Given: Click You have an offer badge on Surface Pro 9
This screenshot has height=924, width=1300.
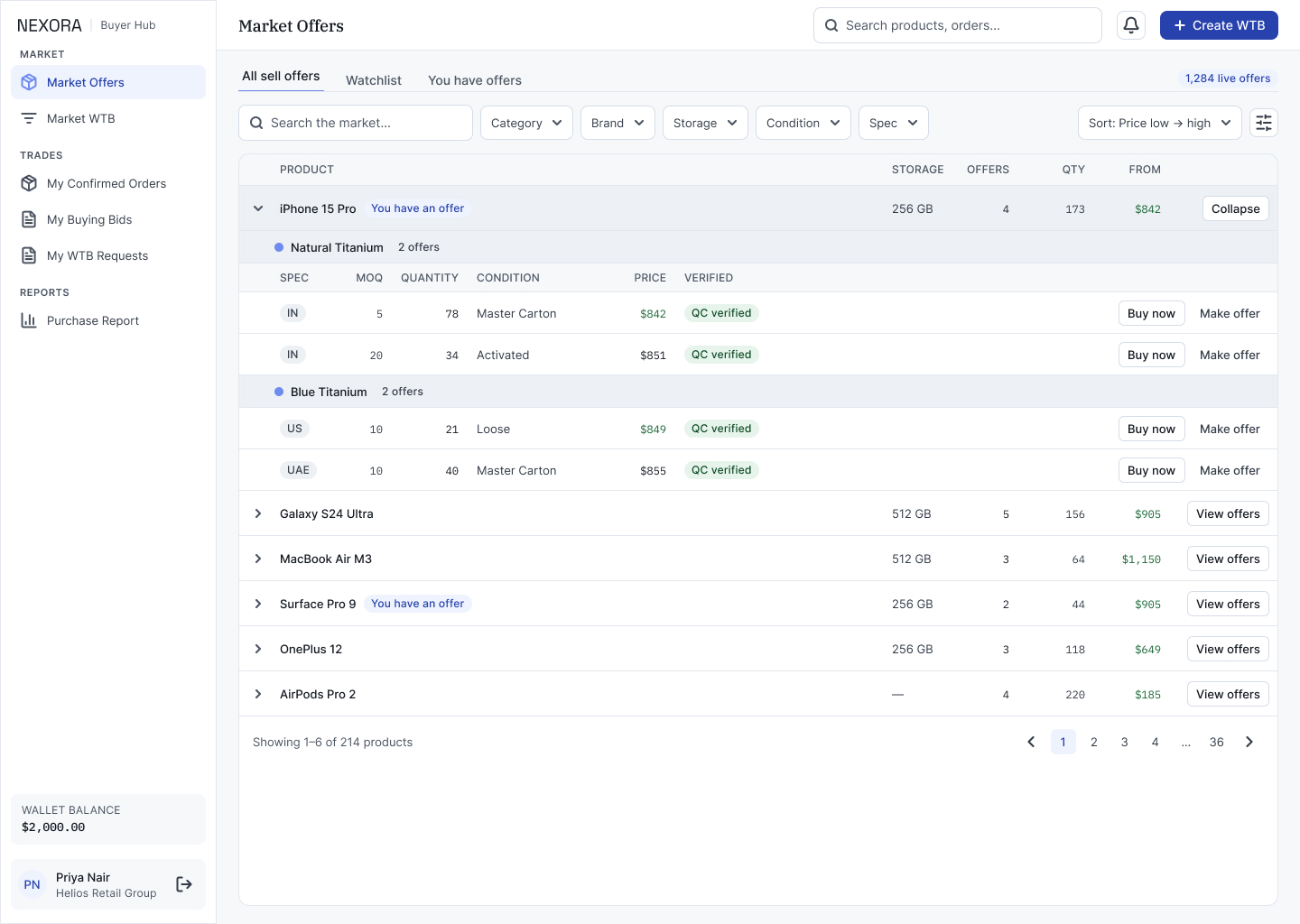Looking at the screenshot, I should pyautogui.click(x=417, y=604).
